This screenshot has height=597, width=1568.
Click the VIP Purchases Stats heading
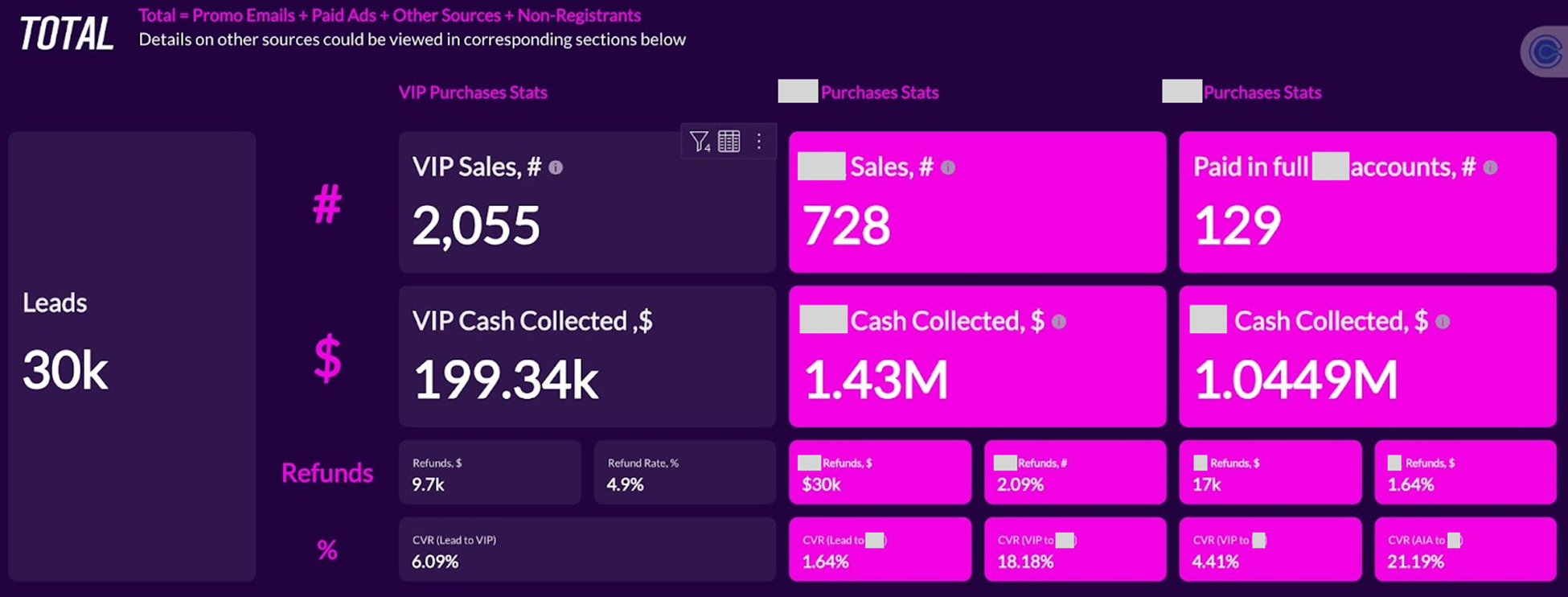pos(473,93)
